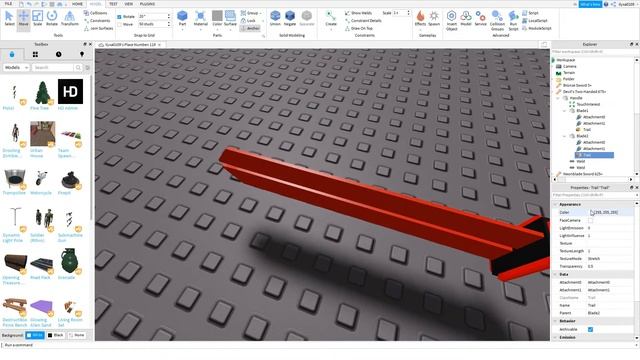Set Toolbox background to White
The width and height of the screenshot is (640, 360).
click(35, 335)
